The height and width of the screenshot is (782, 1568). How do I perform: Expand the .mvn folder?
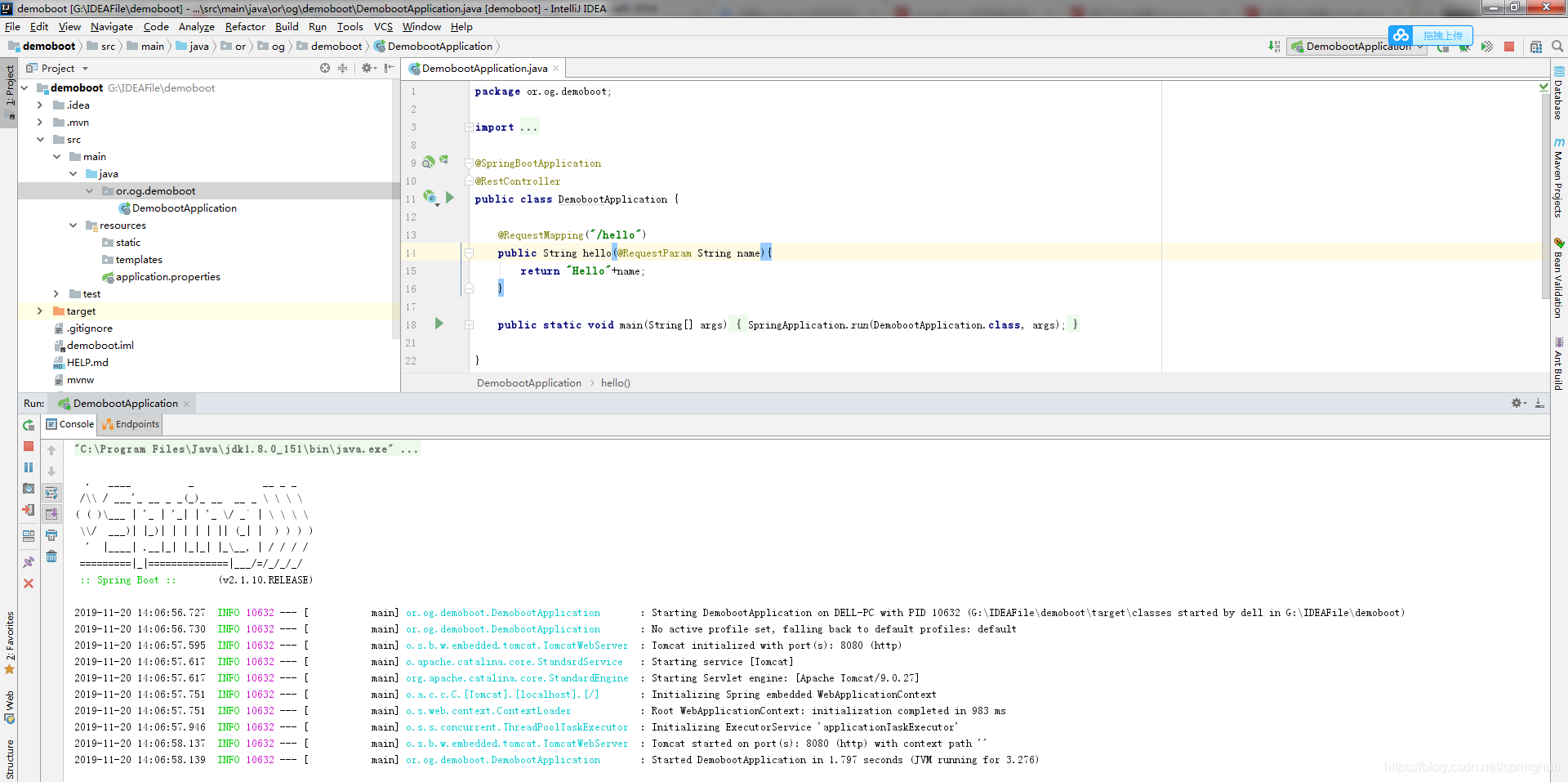tap(40, 122)
